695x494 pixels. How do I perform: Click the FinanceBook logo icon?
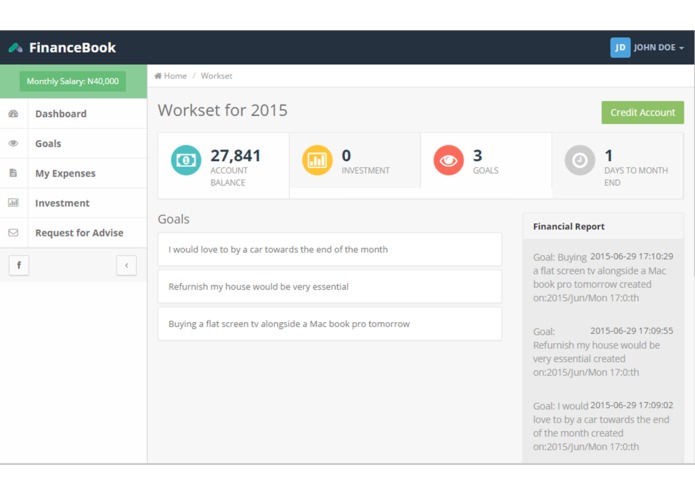pyautogui.click(x=16, y=47)
